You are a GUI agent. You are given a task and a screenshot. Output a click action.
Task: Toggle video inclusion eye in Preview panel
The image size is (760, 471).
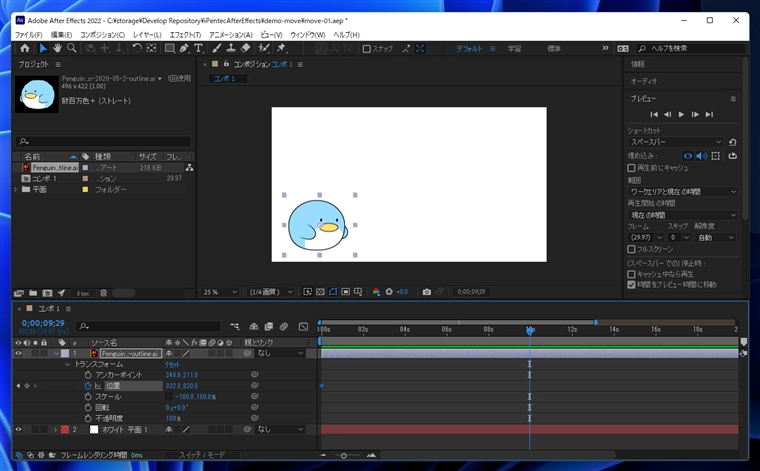tap(688, 156)
